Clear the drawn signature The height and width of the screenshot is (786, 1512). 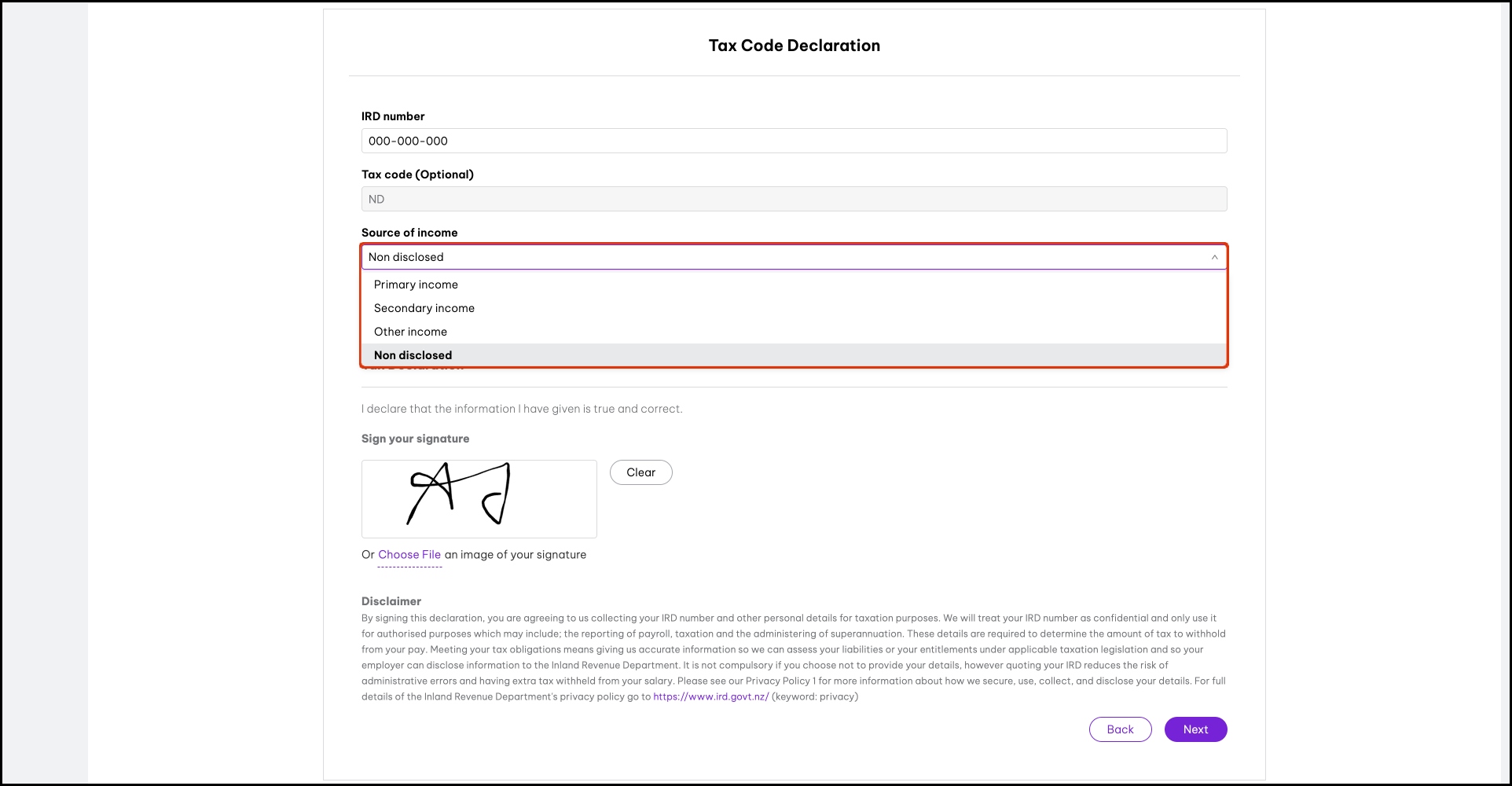pyautogui.click(x=640, y=472)
